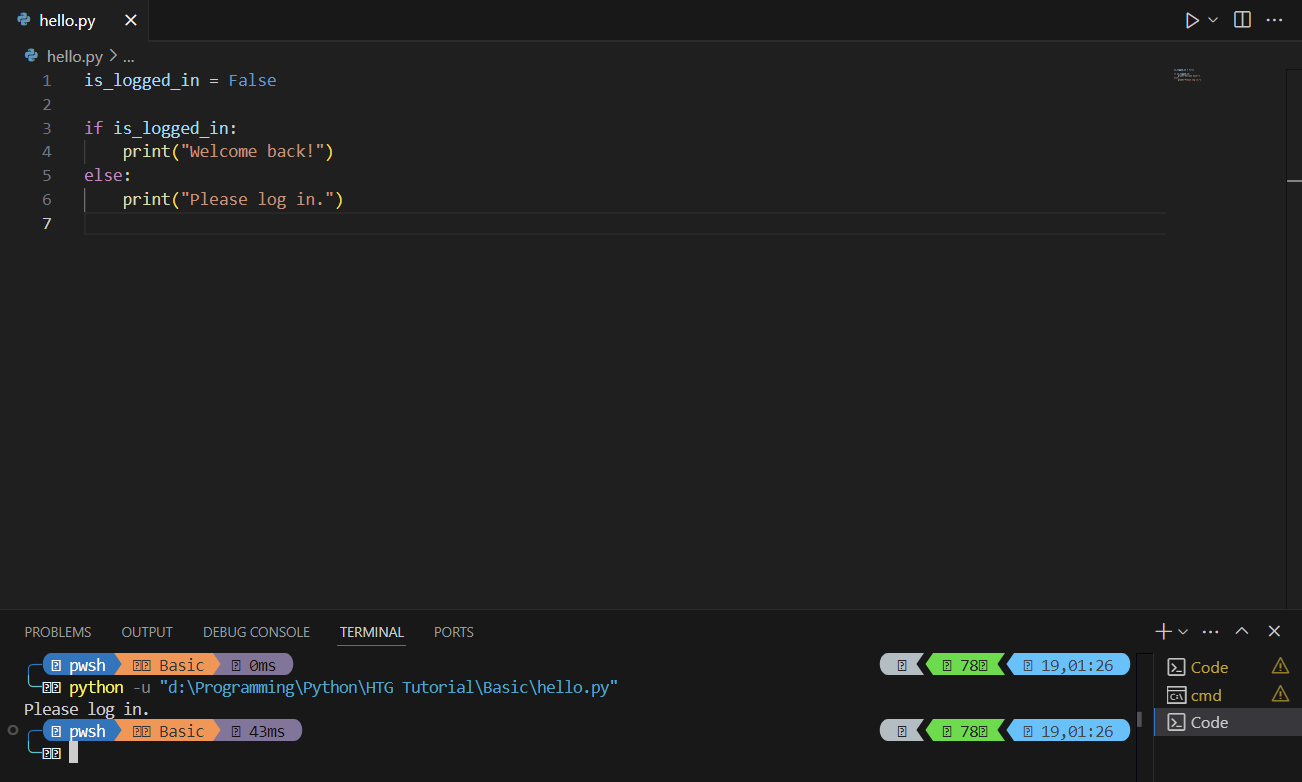Expand run options dropdown beside play button
1302x782 pixels.
(x=1214, y=20)
